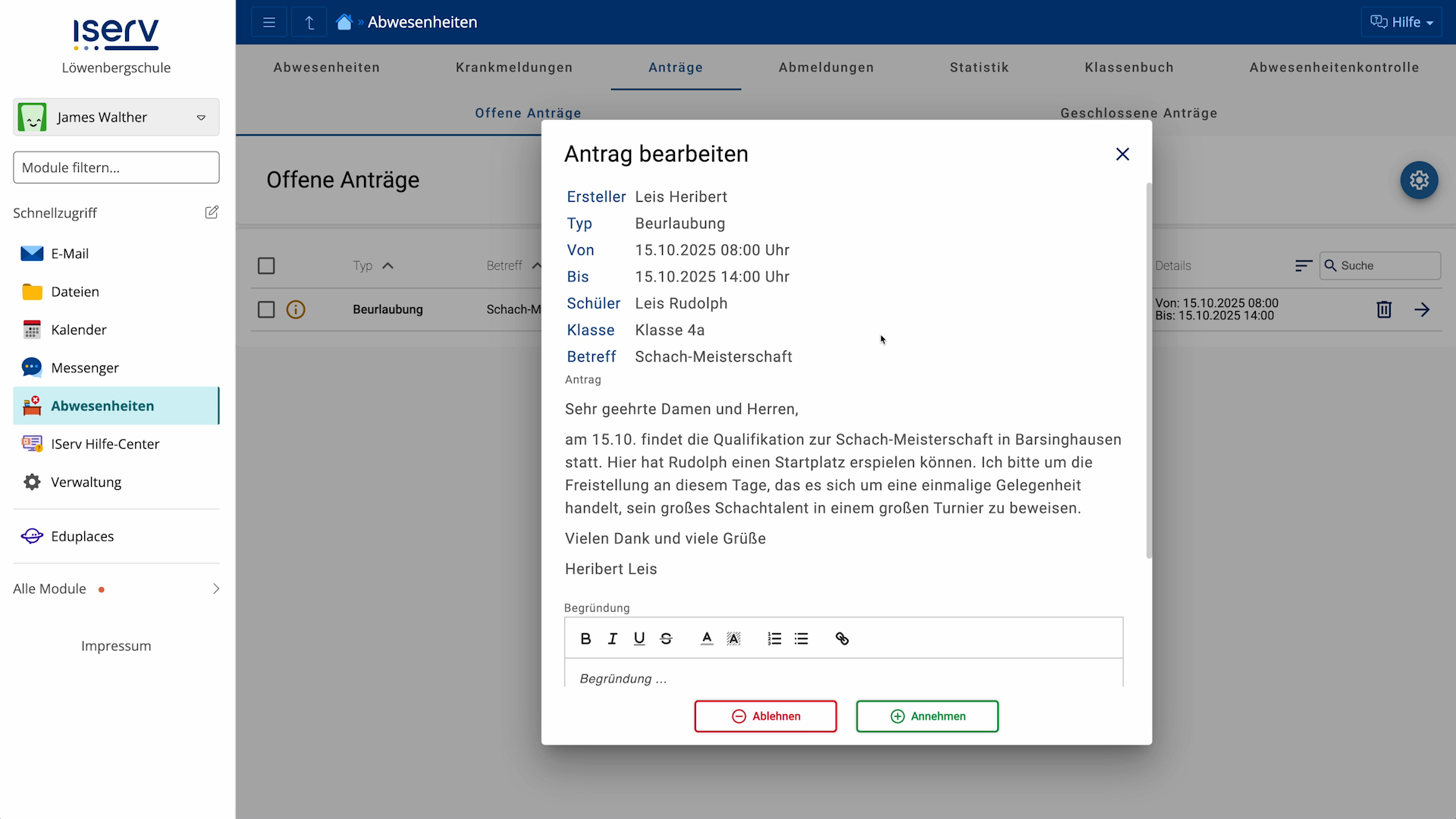Viewport: 1456px width, 819px height.
Task: Insert a link in the Begründung field
Action: click(842, 638)
